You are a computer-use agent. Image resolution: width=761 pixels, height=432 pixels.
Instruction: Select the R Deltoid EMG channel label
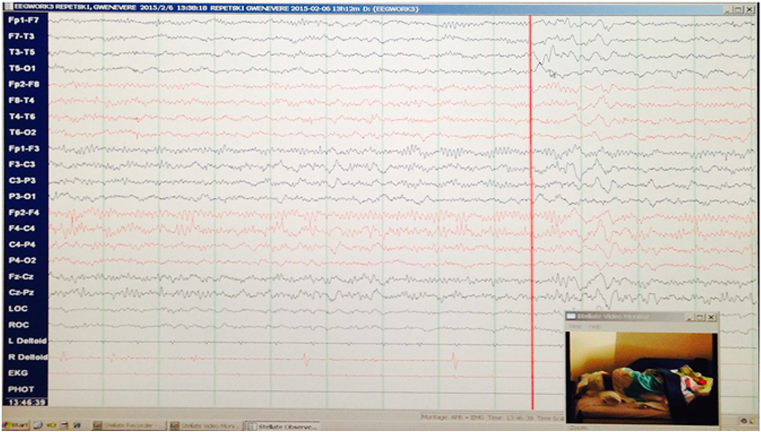point(27,357)
